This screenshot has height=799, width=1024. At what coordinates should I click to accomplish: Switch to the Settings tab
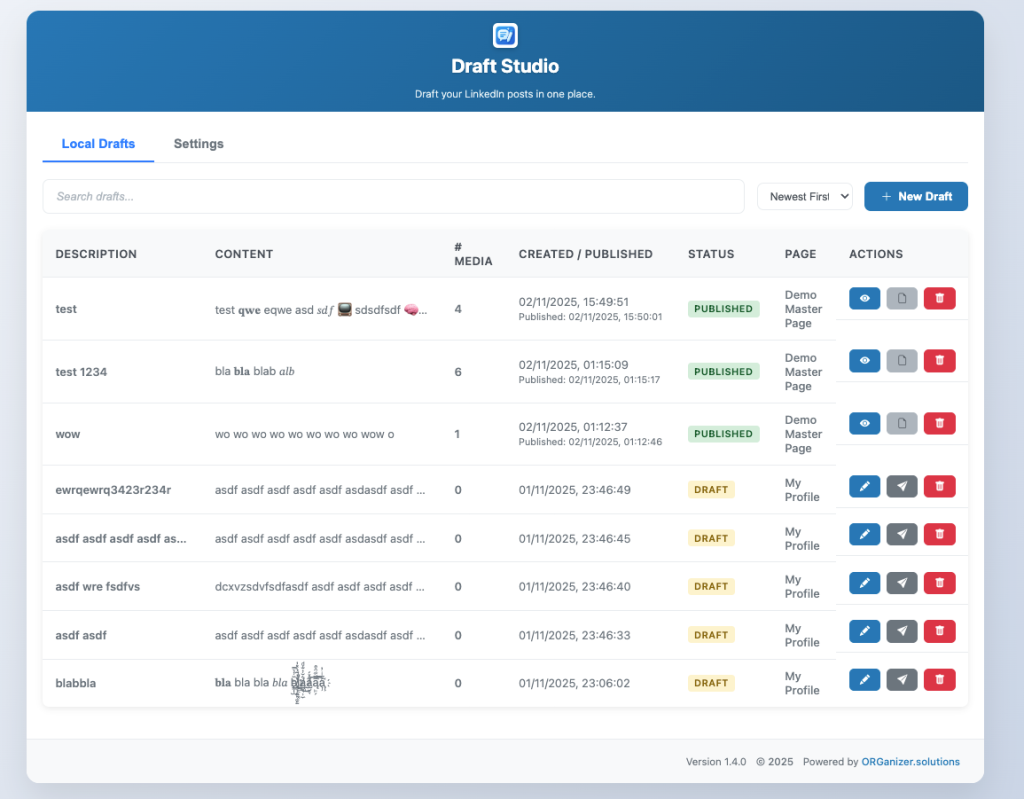[198, 144]
